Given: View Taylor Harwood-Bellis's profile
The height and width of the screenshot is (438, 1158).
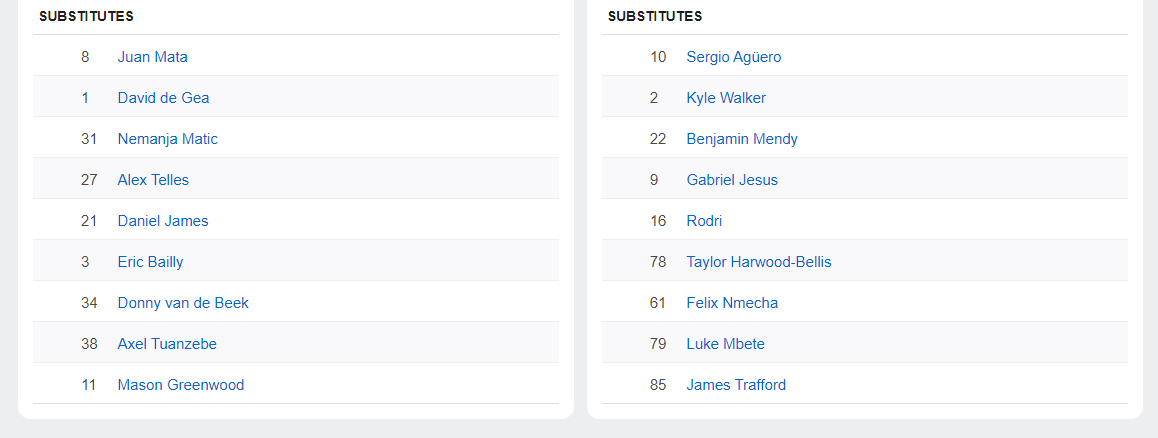Looking at the screenshot, I should (x=758, y=262).
